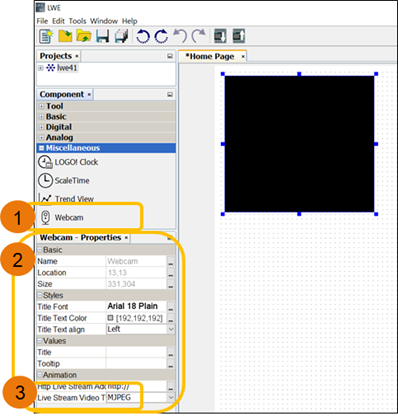
Task: Collapse the Miscellaneous component group
Action: pyautogui.click(x=42, y=148)
